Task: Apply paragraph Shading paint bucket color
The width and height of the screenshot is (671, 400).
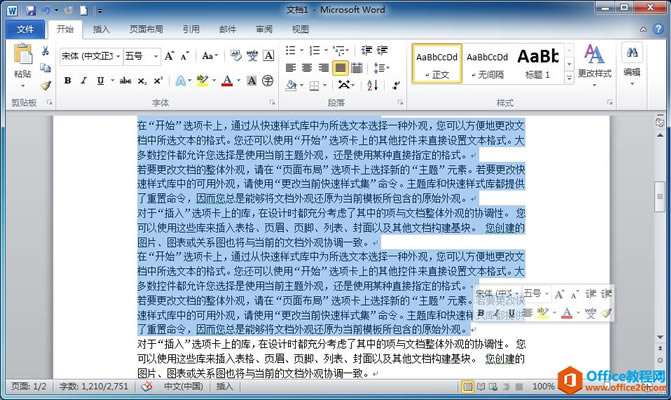Action: click(291, 86)
